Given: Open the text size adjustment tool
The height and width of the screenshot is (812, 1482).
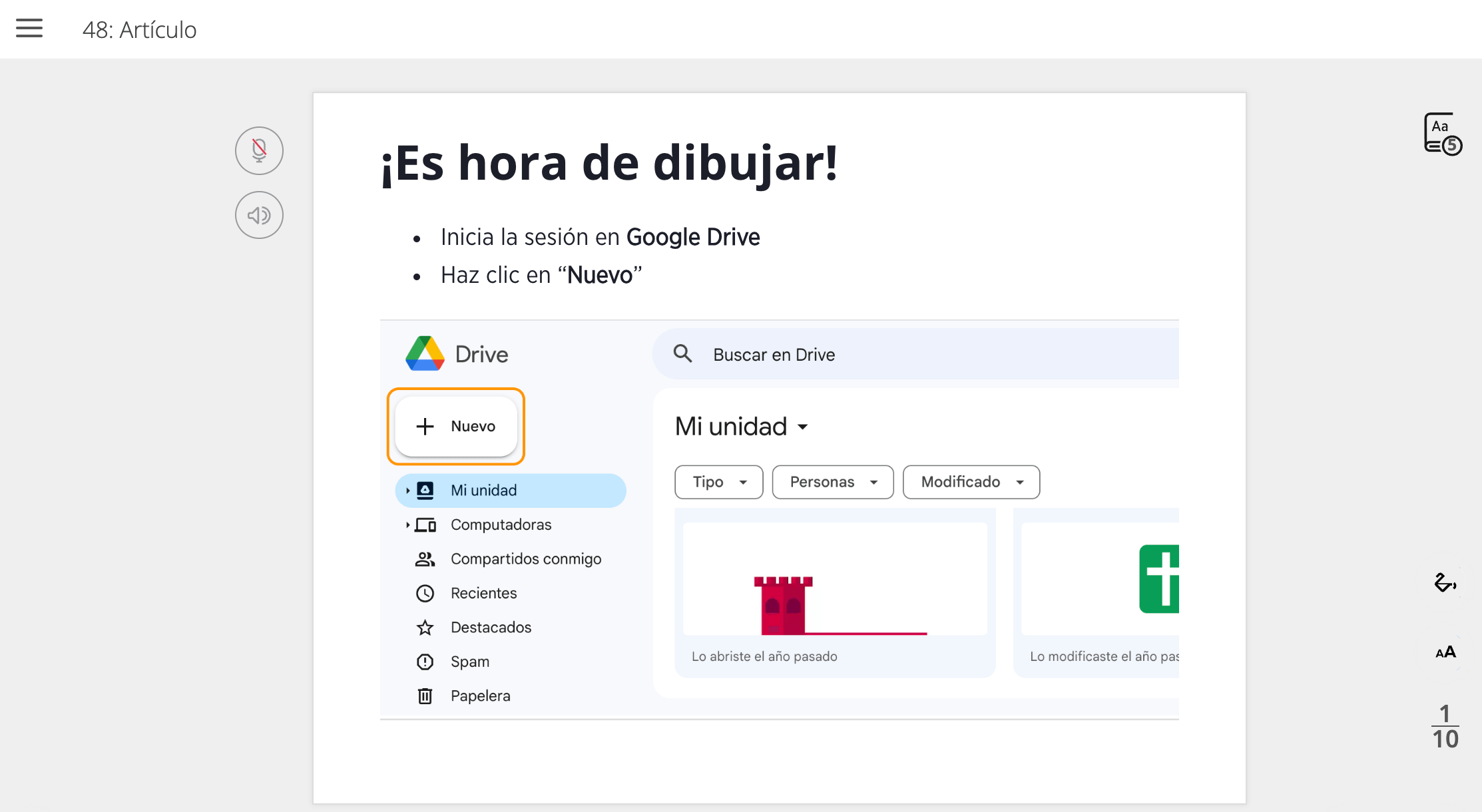Looking at the screenshot, I should (1445, 652).
